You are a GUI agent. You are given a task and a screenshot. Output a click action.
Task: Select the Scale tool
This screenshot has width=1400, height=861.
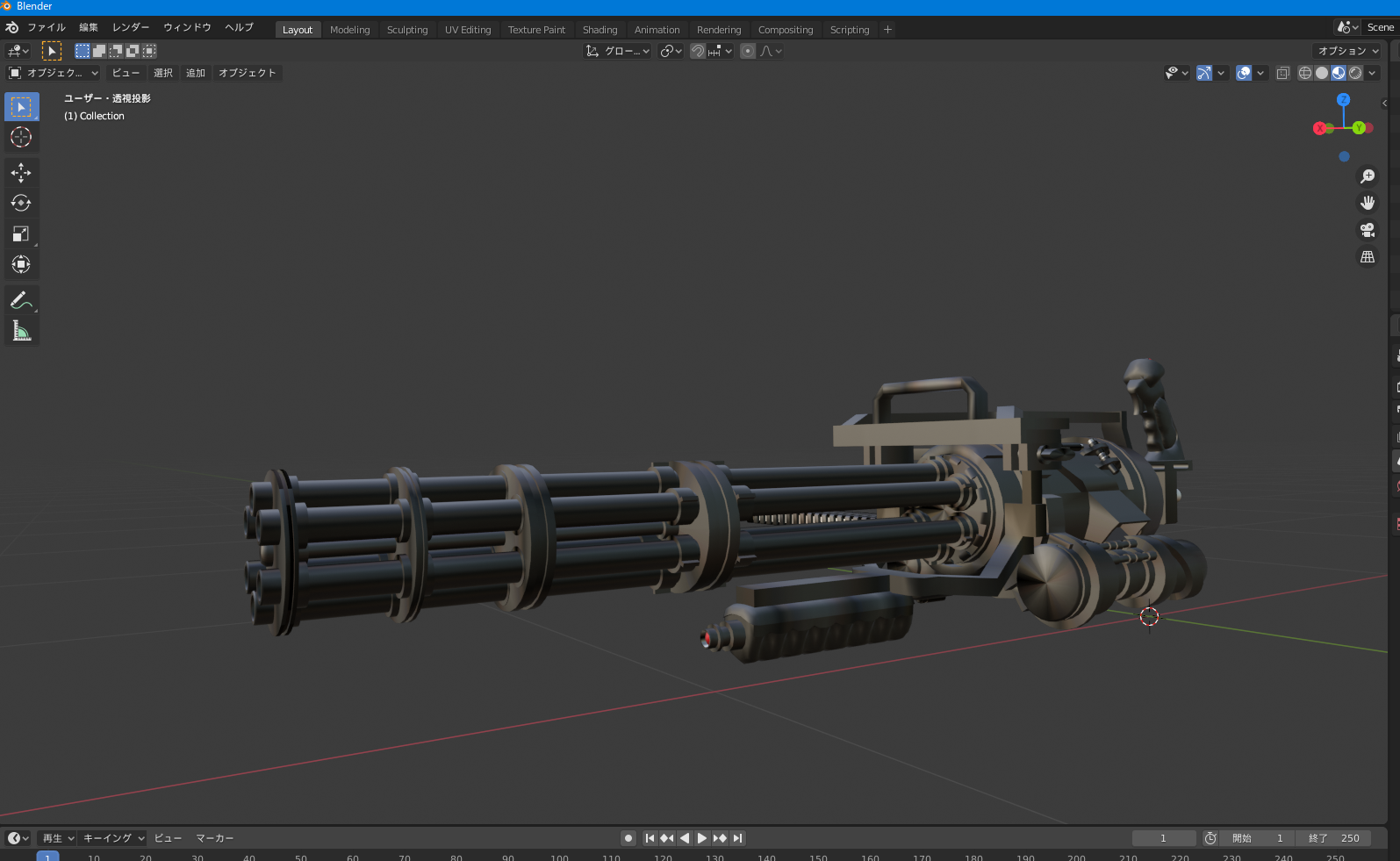pyautogui.click(x=21, y=234)
